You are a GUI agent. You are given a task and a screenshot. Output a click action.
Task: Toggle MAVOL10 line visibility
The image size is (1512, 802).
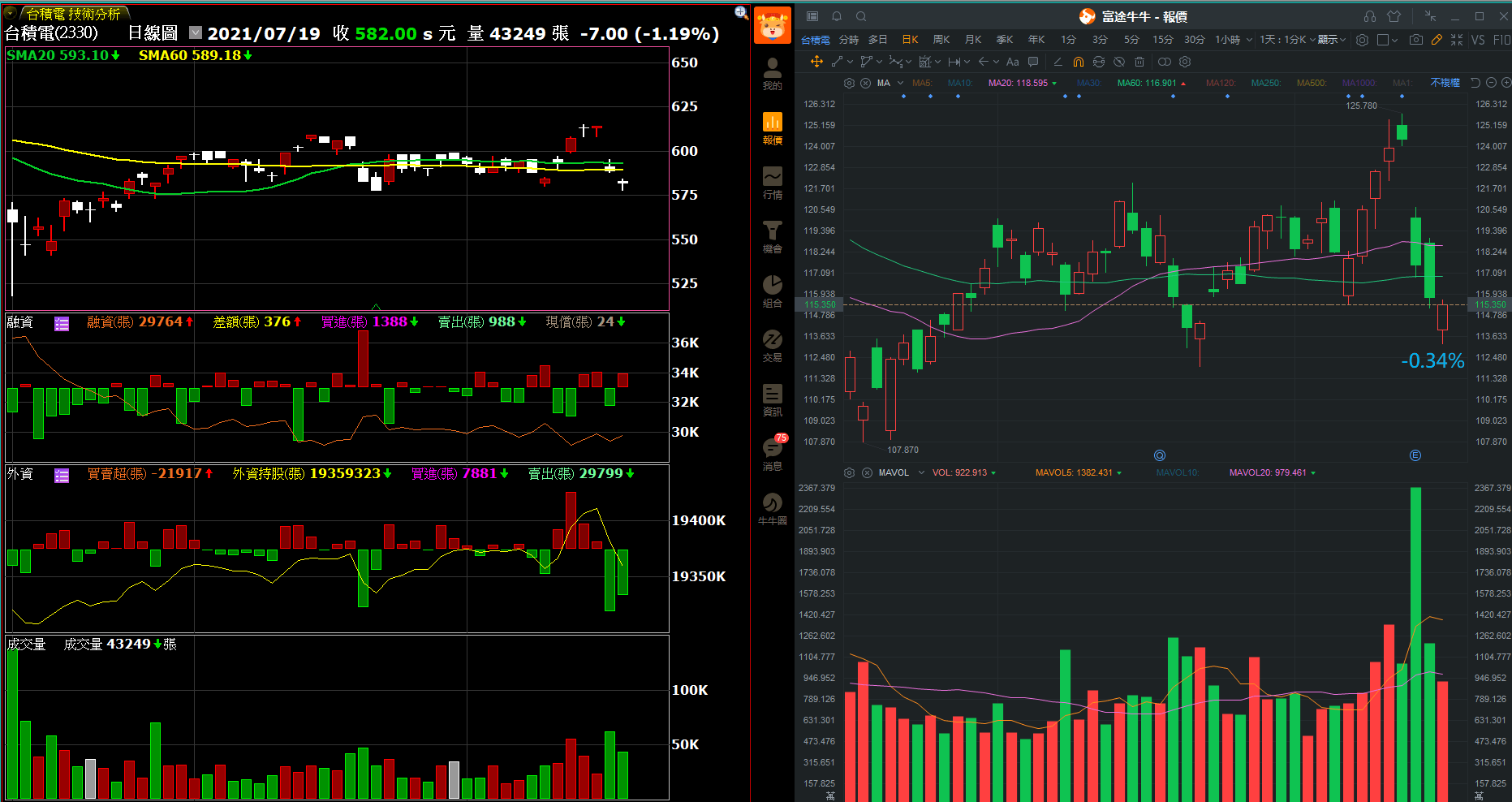coord(1178,472)
